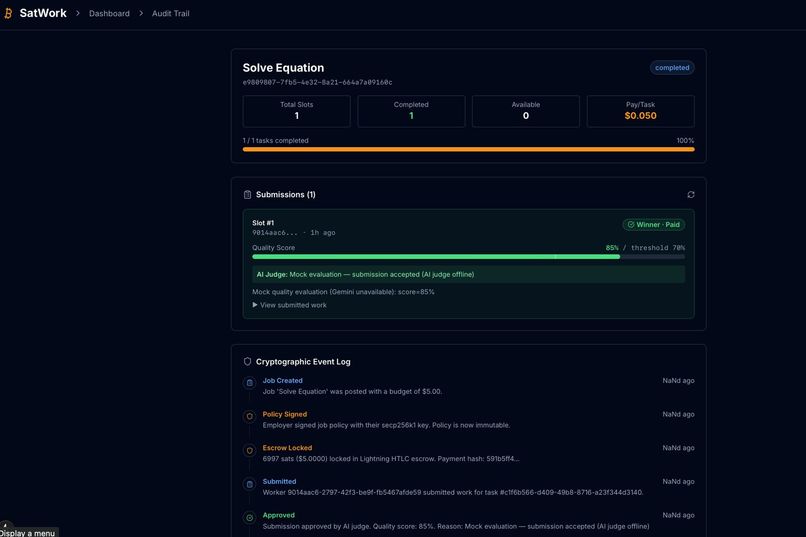The height and width of the screenshot is (537, 806).
Task: Open the SatWork home link
Action: point(43,13)
